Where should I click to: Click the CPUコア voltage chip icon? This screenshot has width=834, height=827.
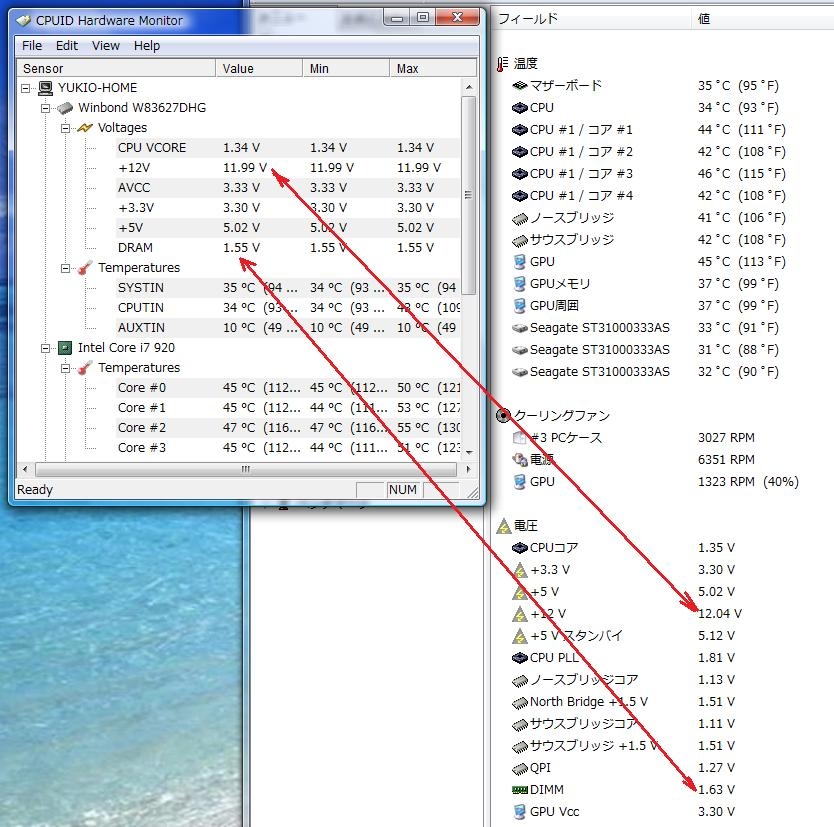[x=519, y=548]
